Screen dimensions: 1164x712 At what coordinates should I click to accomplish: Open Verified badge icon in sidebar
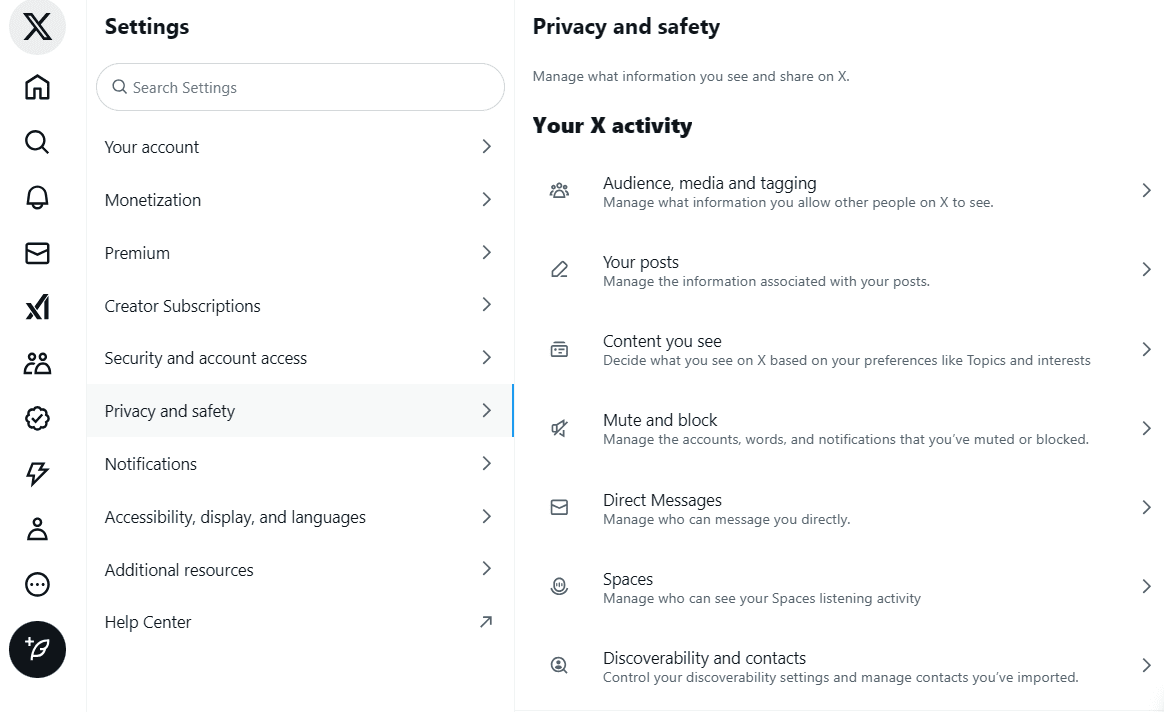37,419
